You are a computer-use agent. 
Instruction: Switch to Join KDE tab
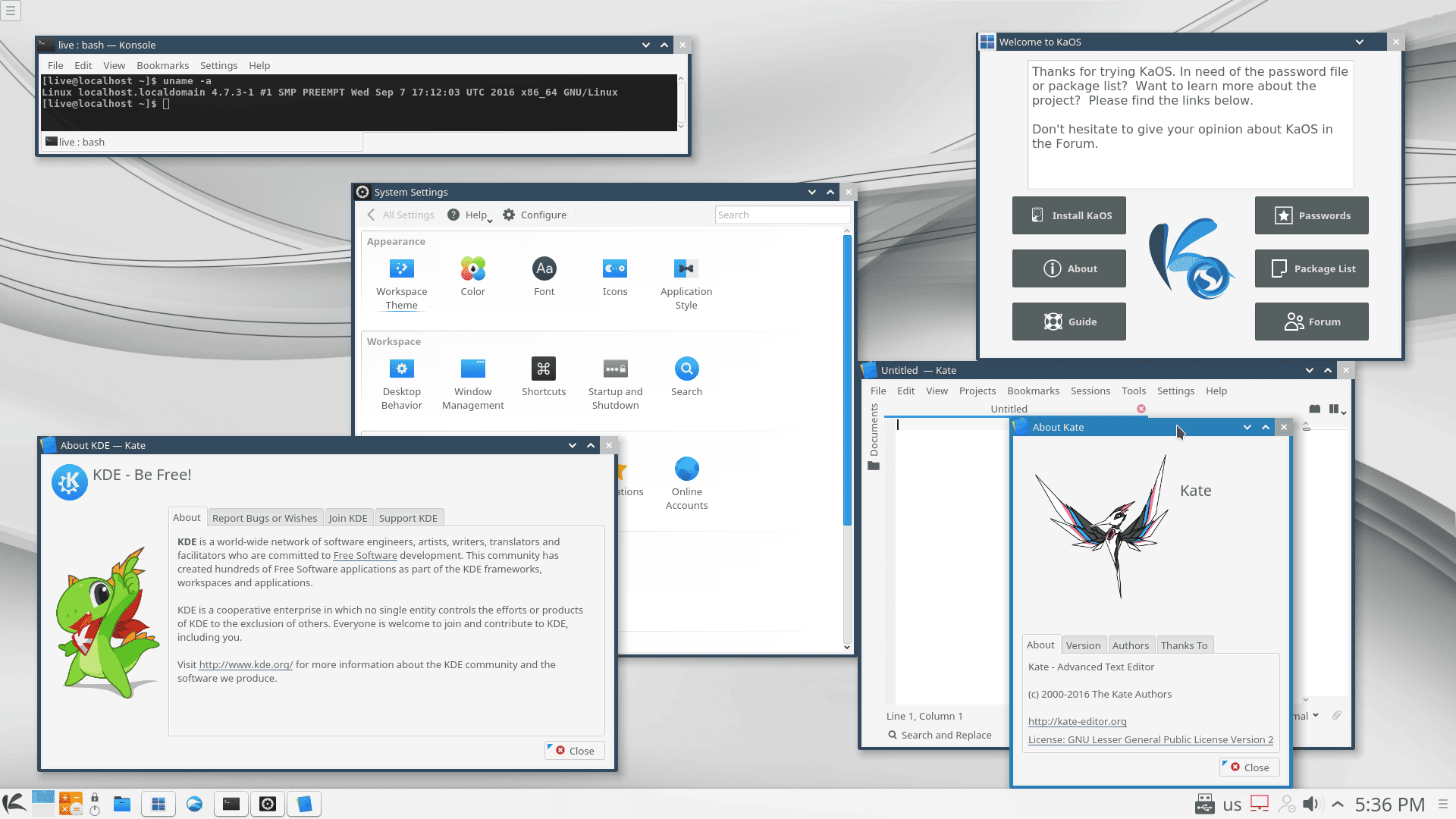point(348,518)
